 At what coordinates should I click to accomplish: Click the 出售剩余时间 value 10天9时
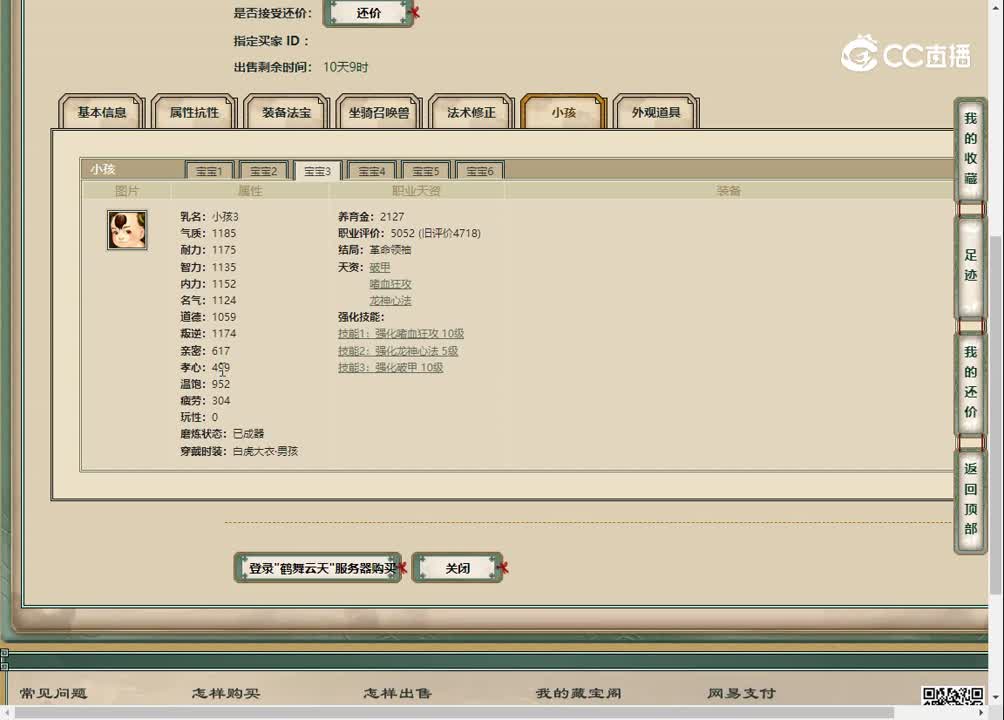point(346,67)
